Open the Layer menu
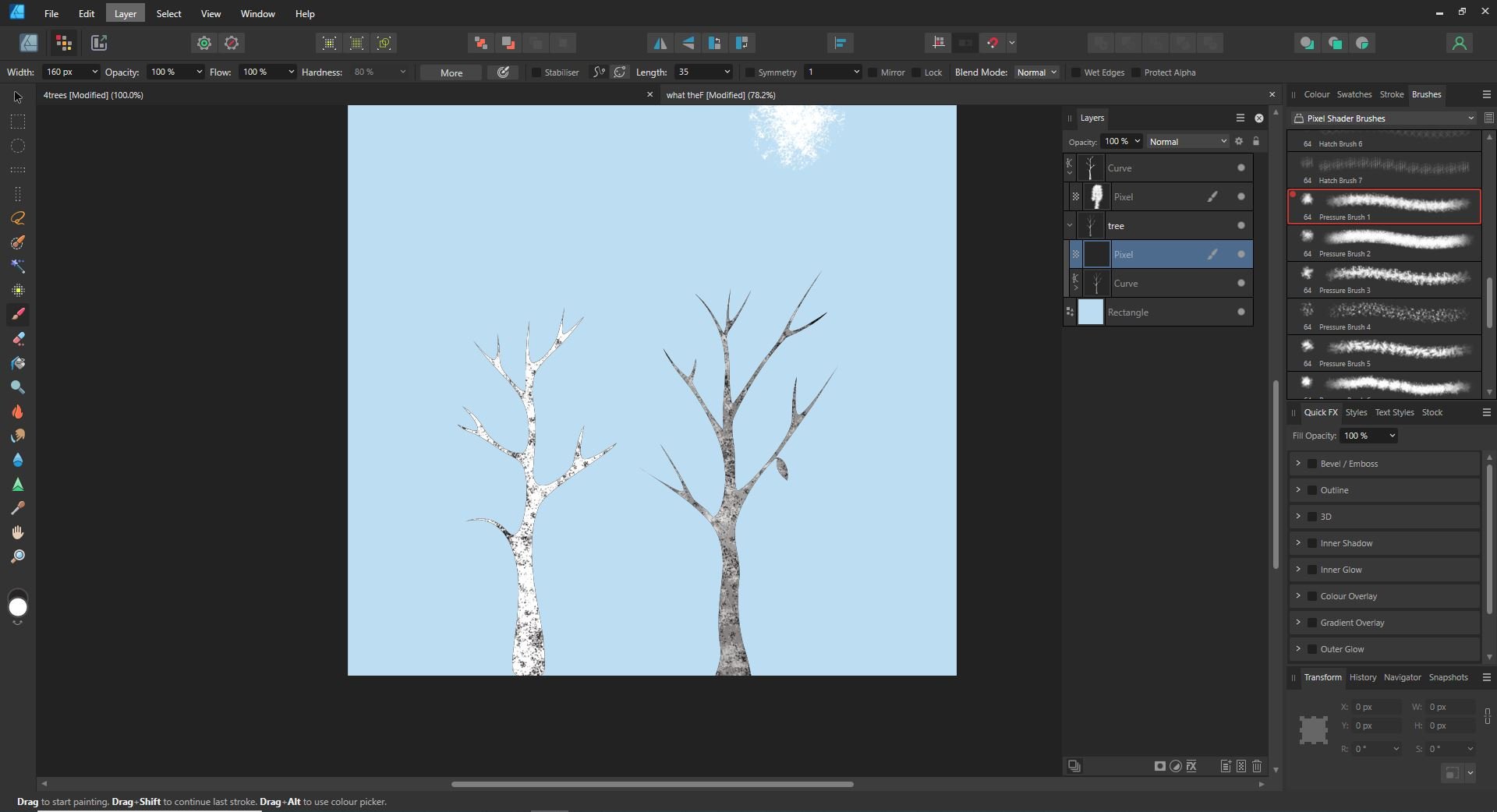The width and height of the screenshot is (1497, 812). [x=125, y=13]
